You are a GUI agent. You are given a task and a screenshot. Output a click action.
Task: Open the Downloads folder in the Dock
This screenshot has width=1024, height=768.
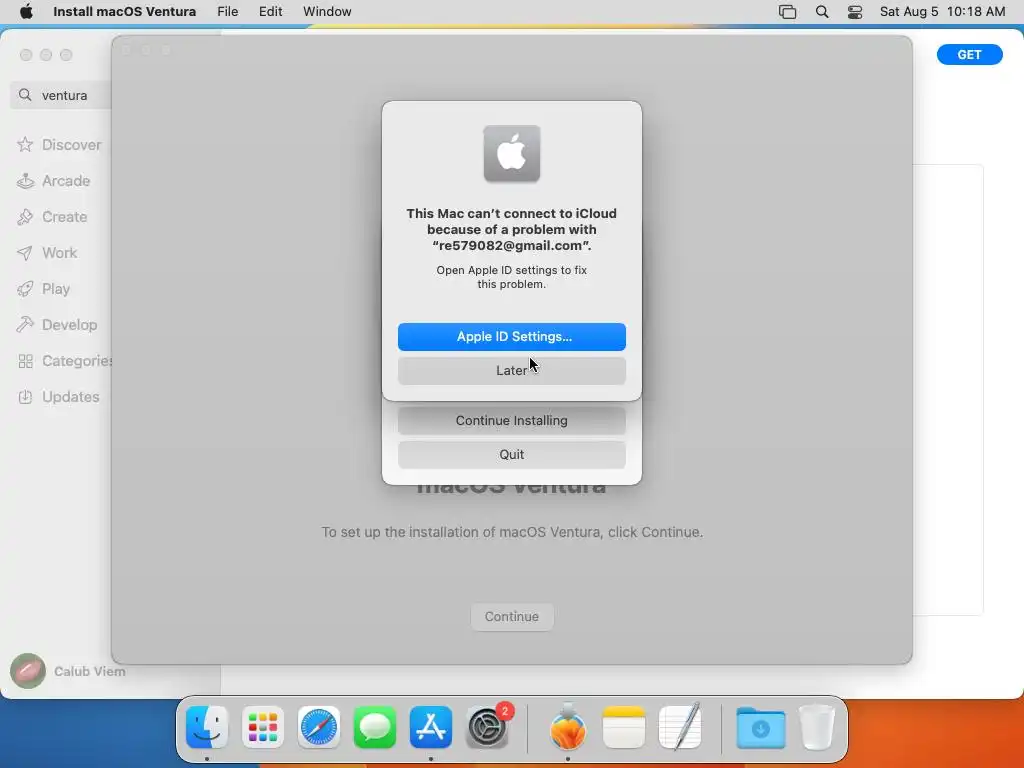click(x=760, y=728)
